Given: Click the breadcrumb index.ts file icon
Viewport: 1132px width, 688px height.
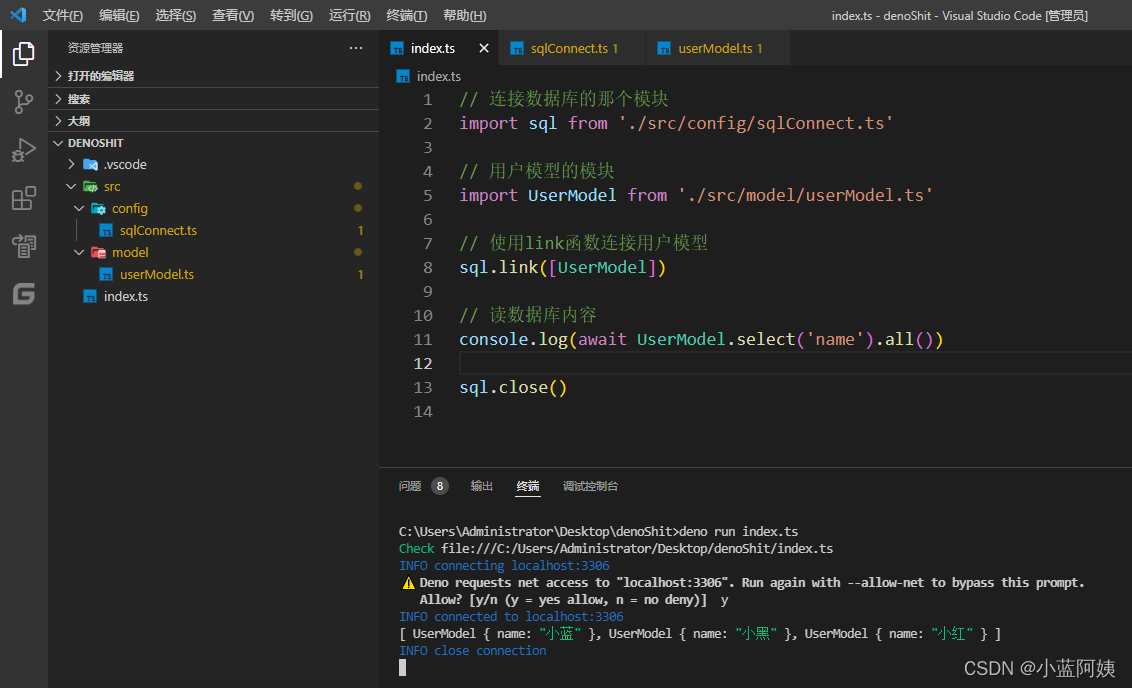Looking at the screenshot, I should point(403,77).
